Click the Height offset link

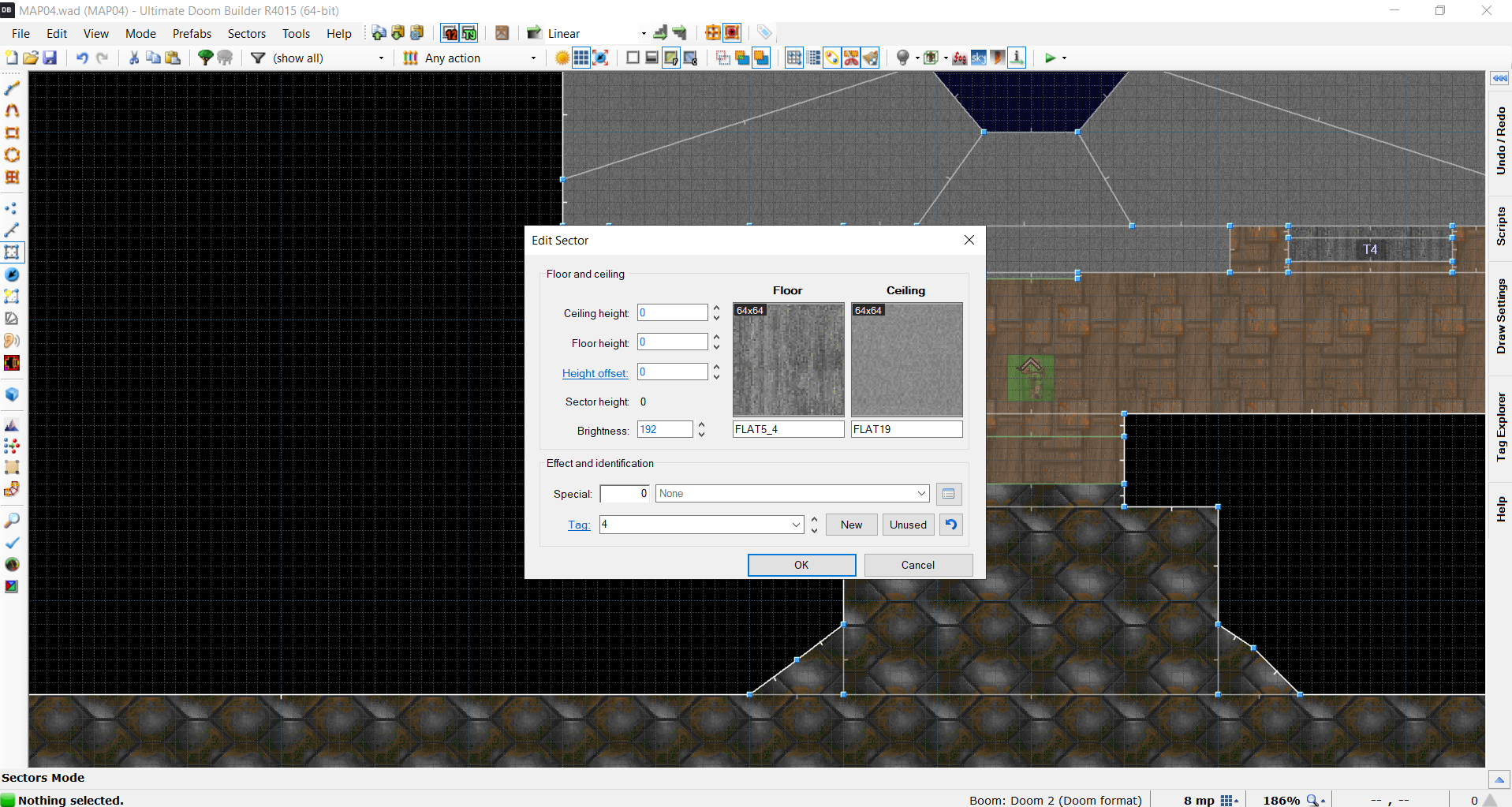(595, 373)
